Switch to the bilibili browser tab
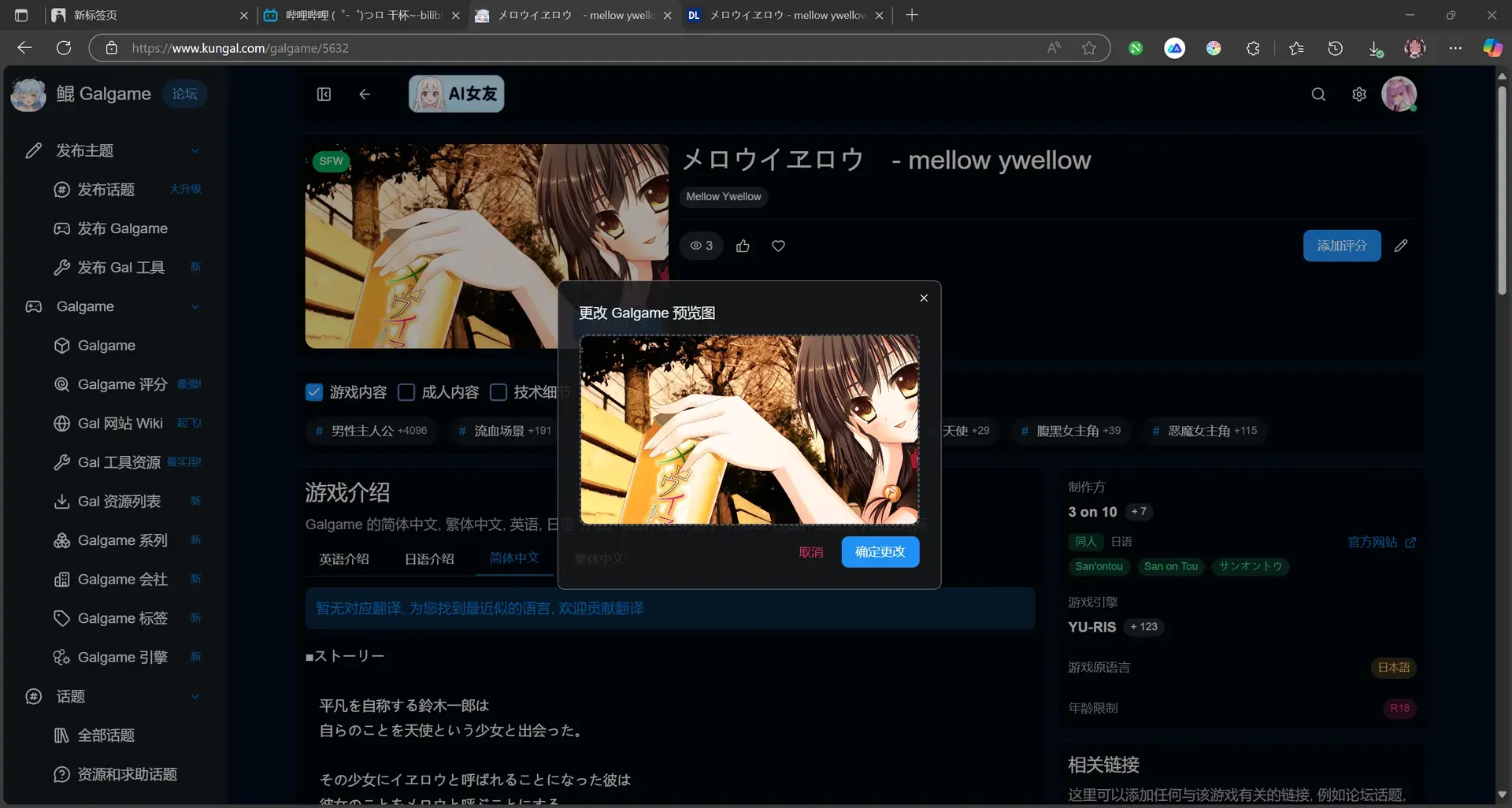This screenshot has height=808, width=1512. [362, 15]
